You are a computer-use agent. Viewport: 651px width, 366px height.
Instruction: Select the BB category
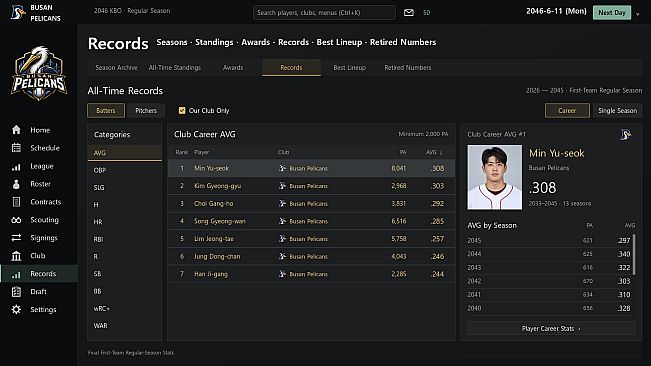click(x=125, y=291)
